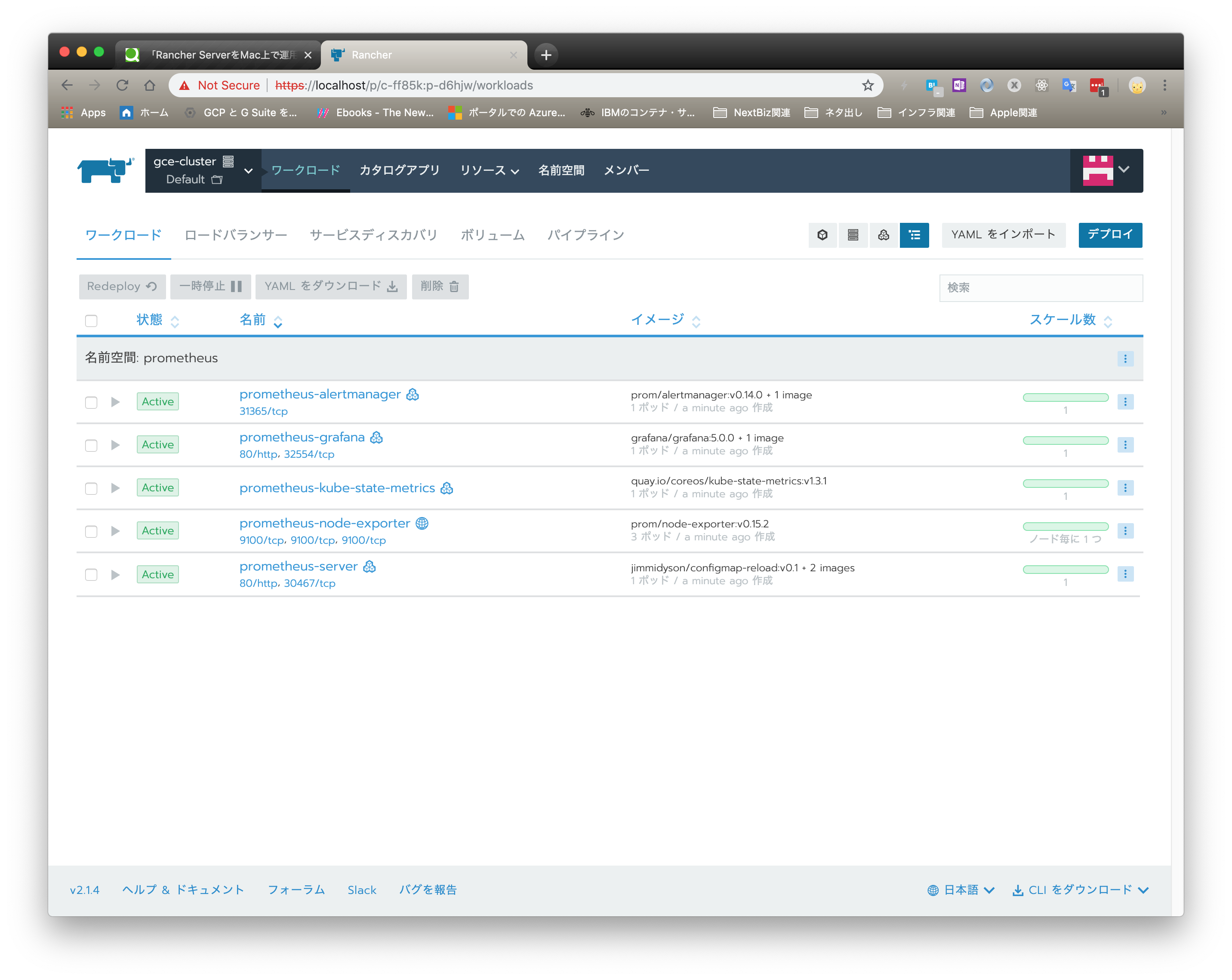
Task: Open the カタログアプリ menu item
Action: (400, 169)
